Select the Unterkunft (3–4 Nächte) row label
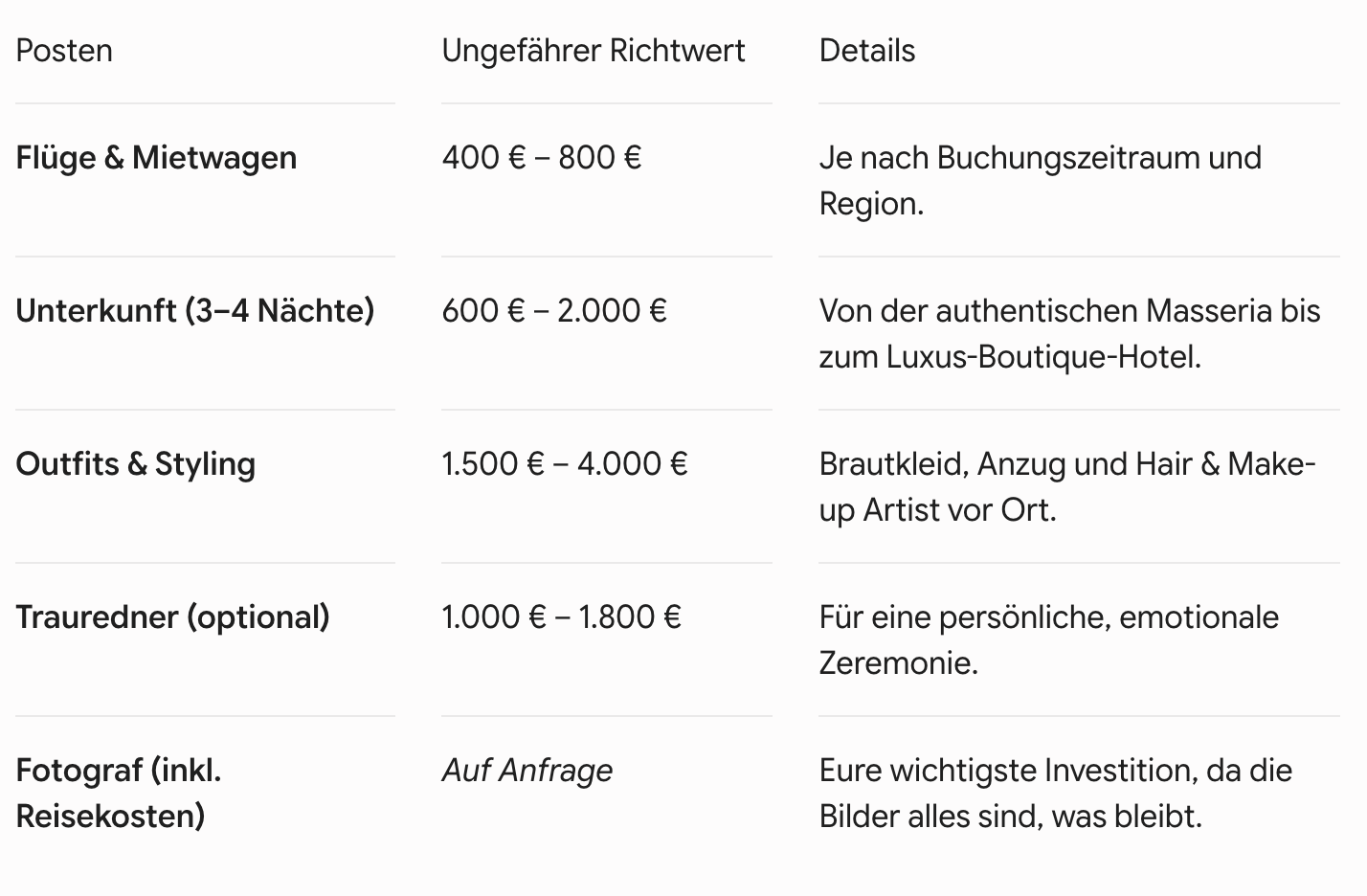Screen dimensions: 1367x896 195,311
